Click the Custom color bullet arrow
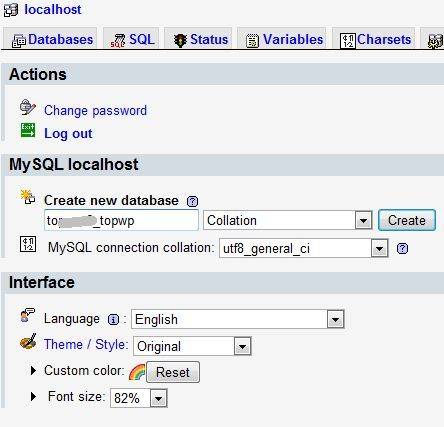The image size is (444, 427). (33, 370)
